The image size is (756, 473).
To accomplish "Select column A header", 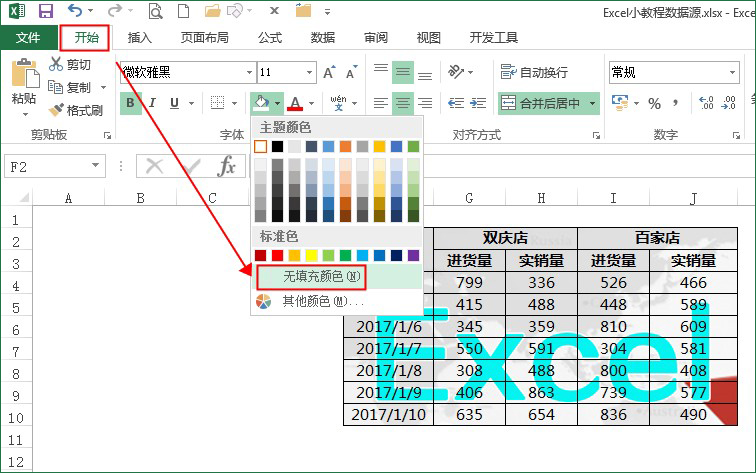I will (68, 198).
